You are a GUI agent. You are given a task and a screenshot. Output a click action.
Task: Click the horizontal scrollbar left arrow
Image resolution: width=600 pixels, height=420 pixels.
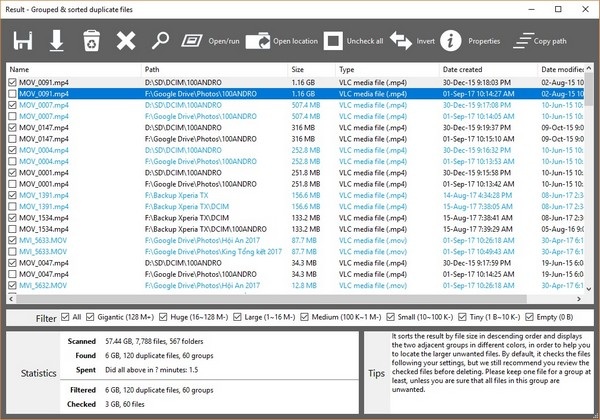pos(11,299)
